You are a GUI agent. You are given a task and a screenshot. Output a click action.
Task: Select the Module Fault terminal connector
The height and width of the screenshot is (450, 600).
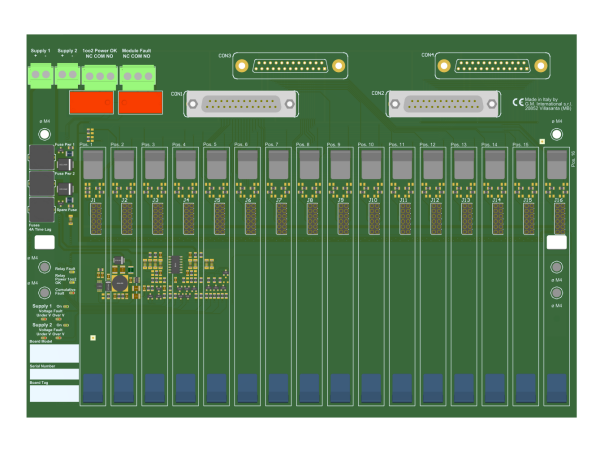pos(136,76)
